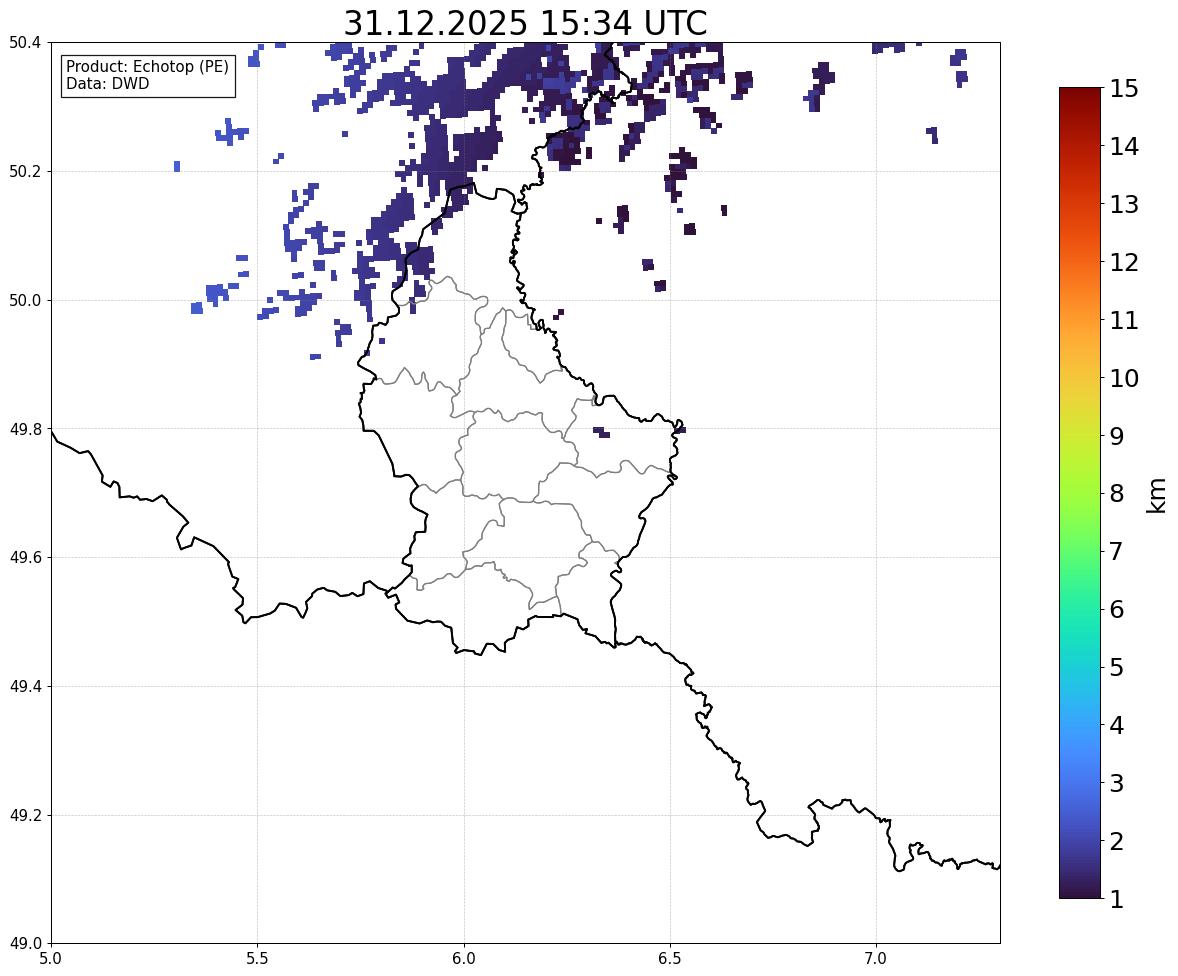Image resolution: width=1178 pixels, height=976 pixels.
Task: Click the longitude axis label '5.0'
Action: pos(51,959)
